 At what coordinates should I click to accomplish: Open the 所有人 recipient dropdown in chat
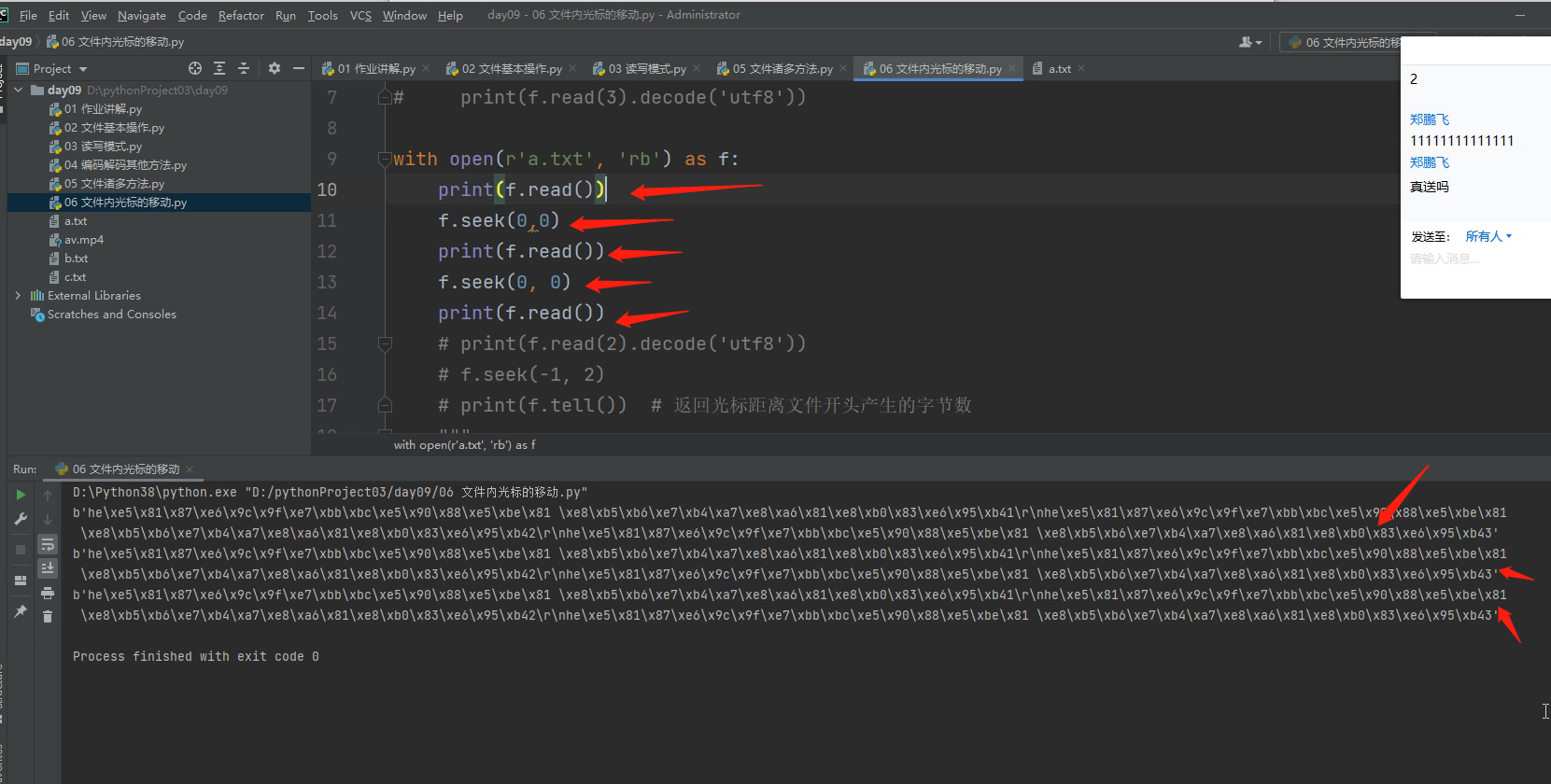pos(1488,236)
